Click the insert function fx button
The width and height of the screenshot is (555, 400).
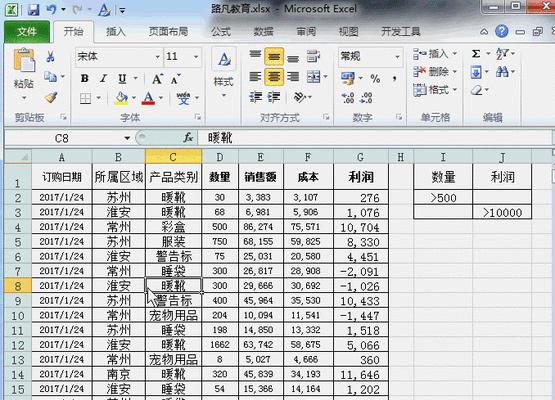pos(188,138)
